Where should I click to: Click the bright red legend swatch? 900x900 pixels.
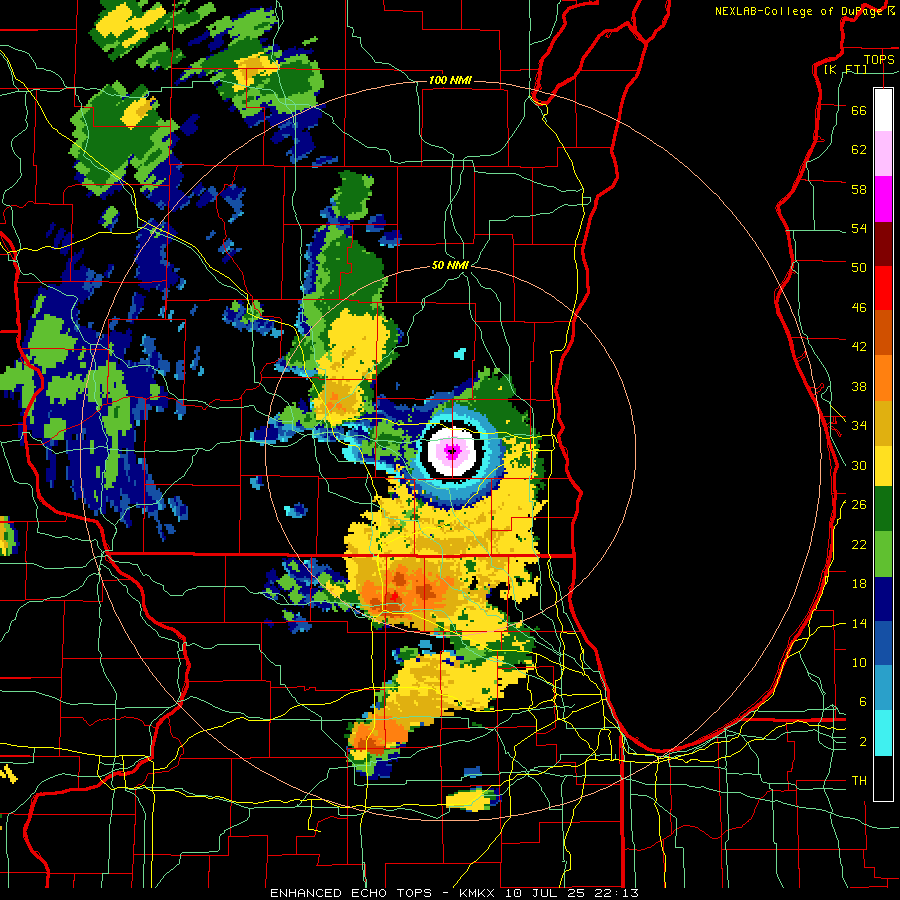point(883,288)
